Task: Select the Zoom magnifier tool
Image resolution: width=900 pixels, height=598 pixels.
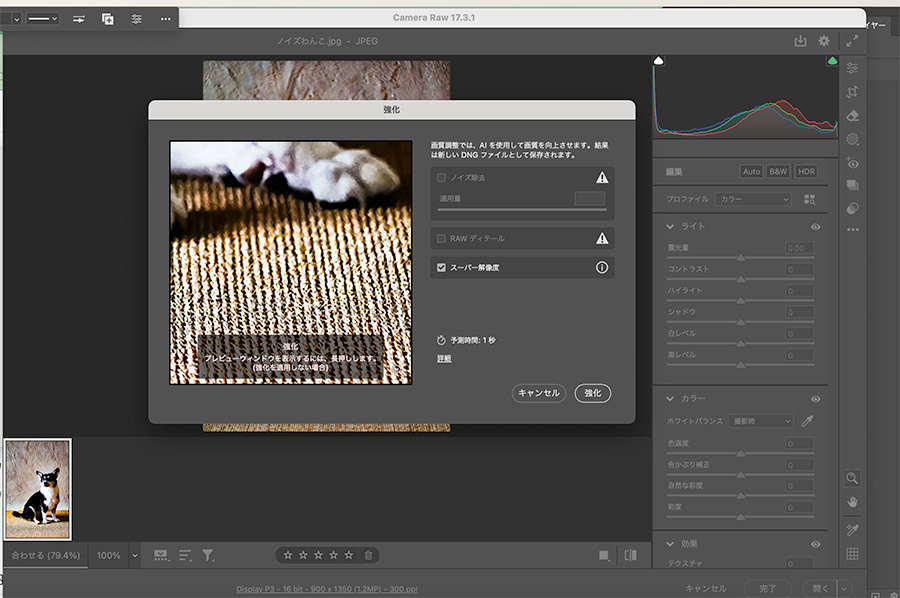Action: pos(852,478)
